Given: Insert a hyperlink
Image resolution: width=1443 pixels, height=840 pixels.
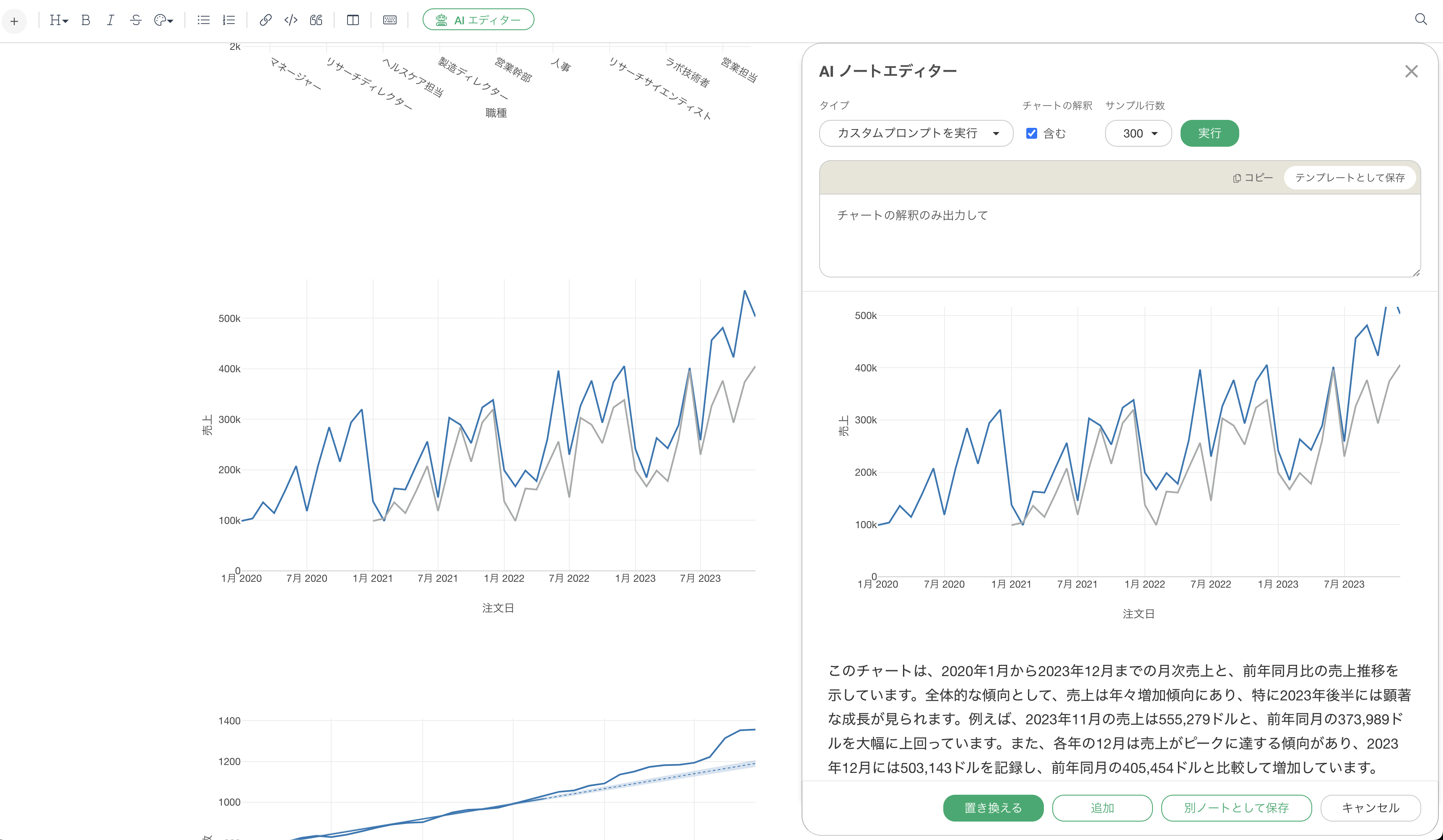Looking at the screenshot, I should [x=265, y=20].
